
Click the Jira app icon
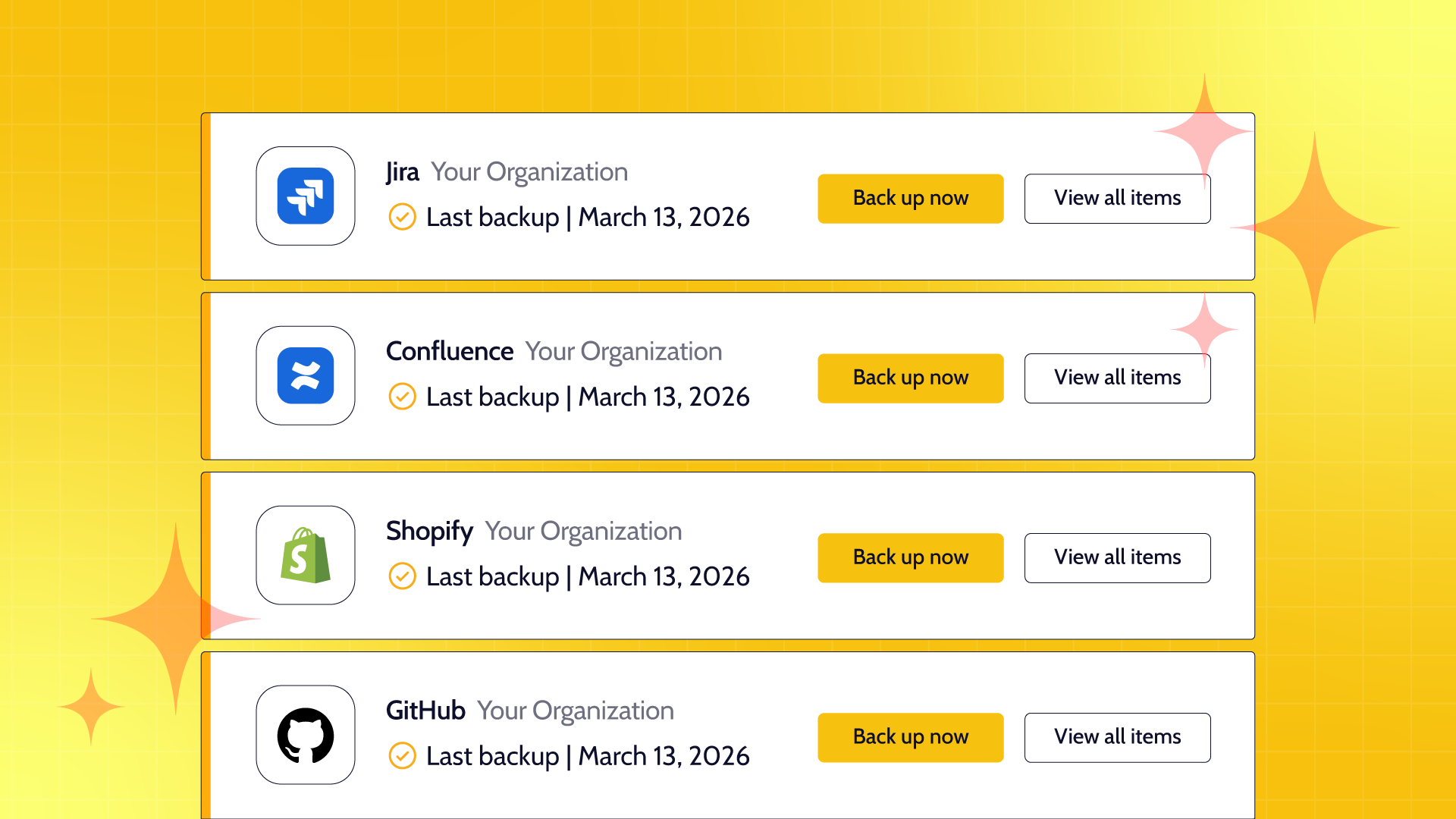pos(306,196)
